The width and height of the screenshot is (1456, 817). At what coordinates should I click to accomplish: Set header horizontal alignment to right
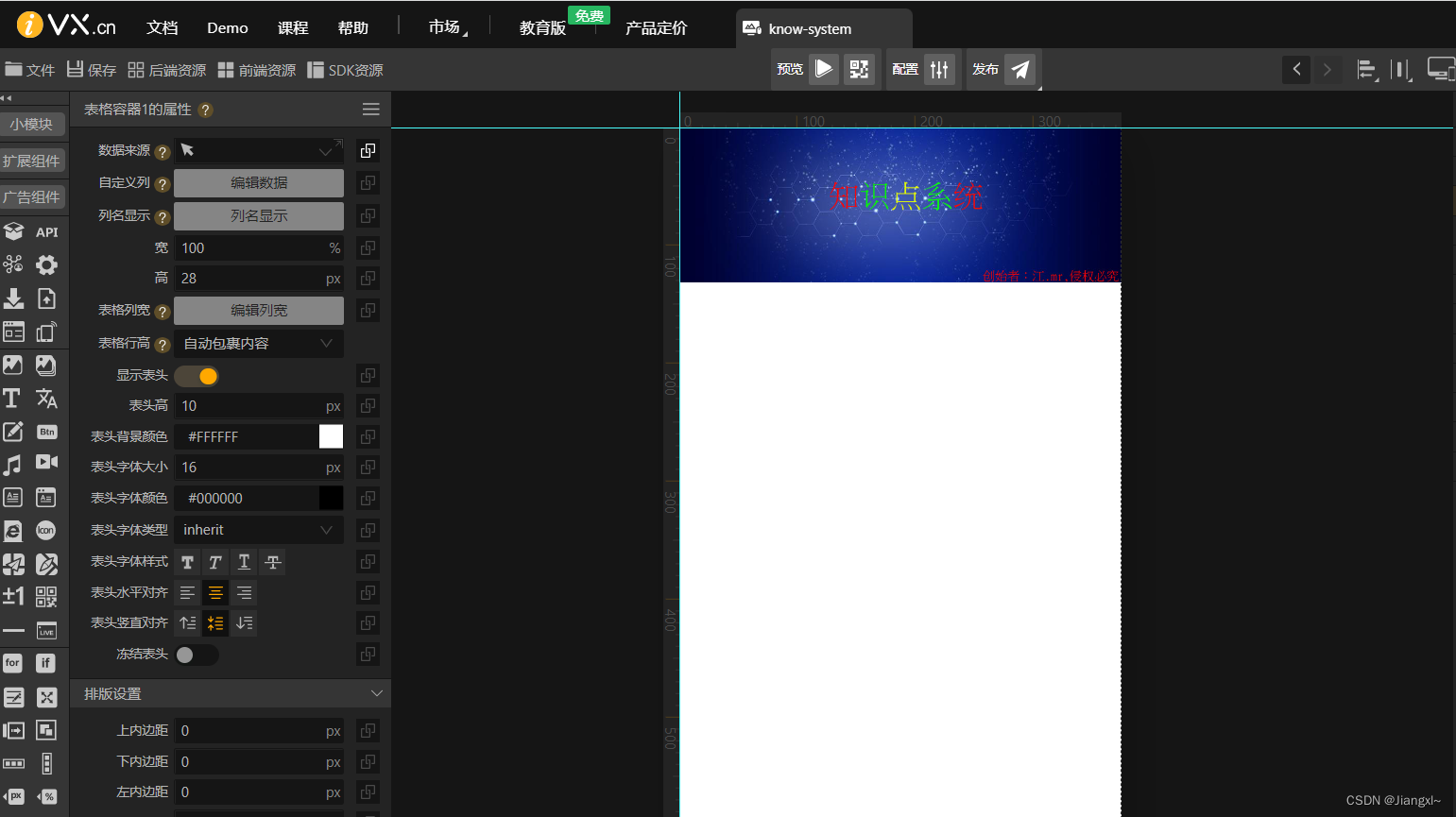(x=244, y=593)
